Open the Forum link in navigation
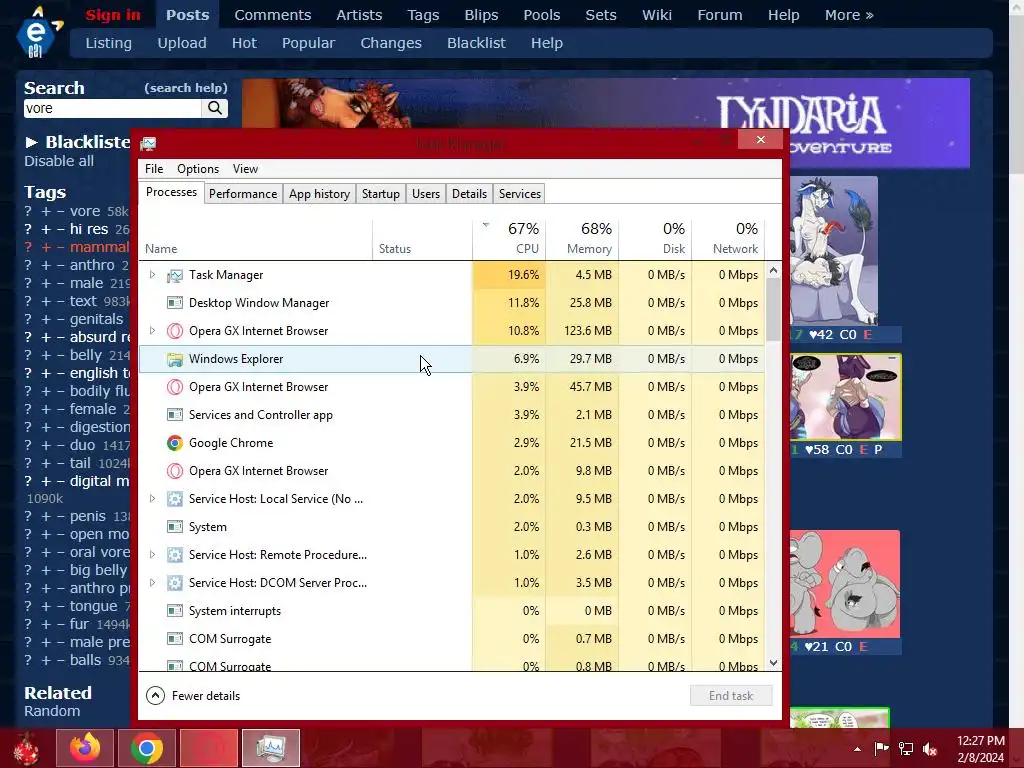 720,15
